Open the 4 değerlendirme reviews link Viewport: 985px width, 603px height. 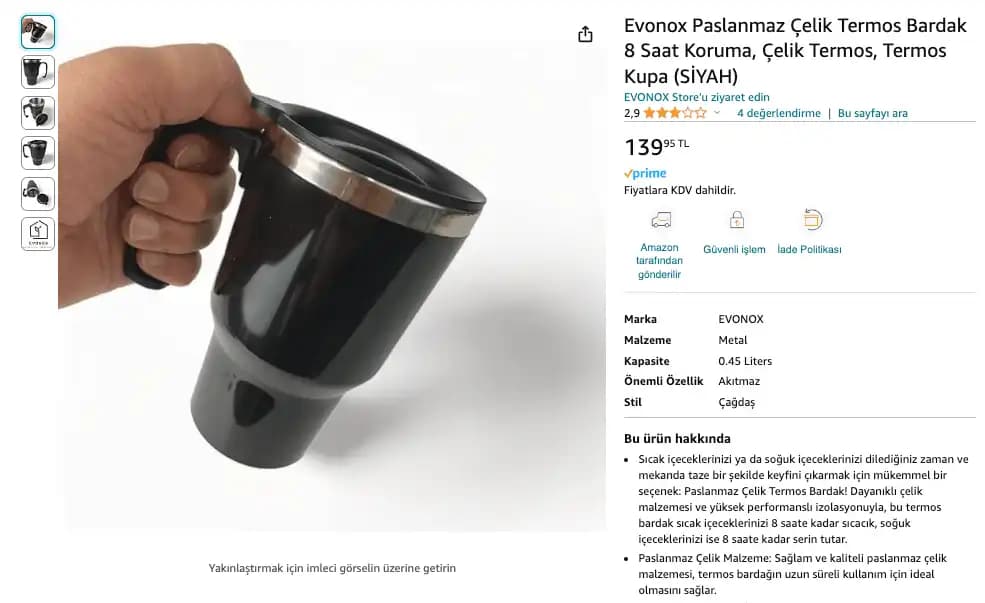point(778,113)
